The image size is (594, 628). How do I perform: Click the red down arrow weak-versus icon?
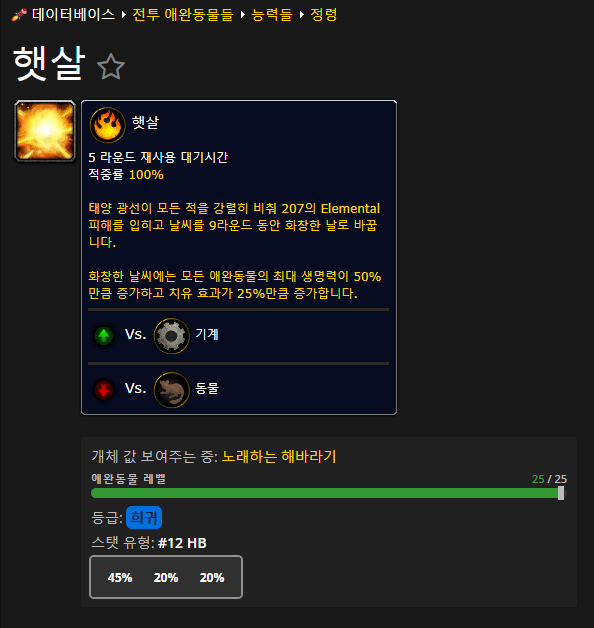click(104, 389)
